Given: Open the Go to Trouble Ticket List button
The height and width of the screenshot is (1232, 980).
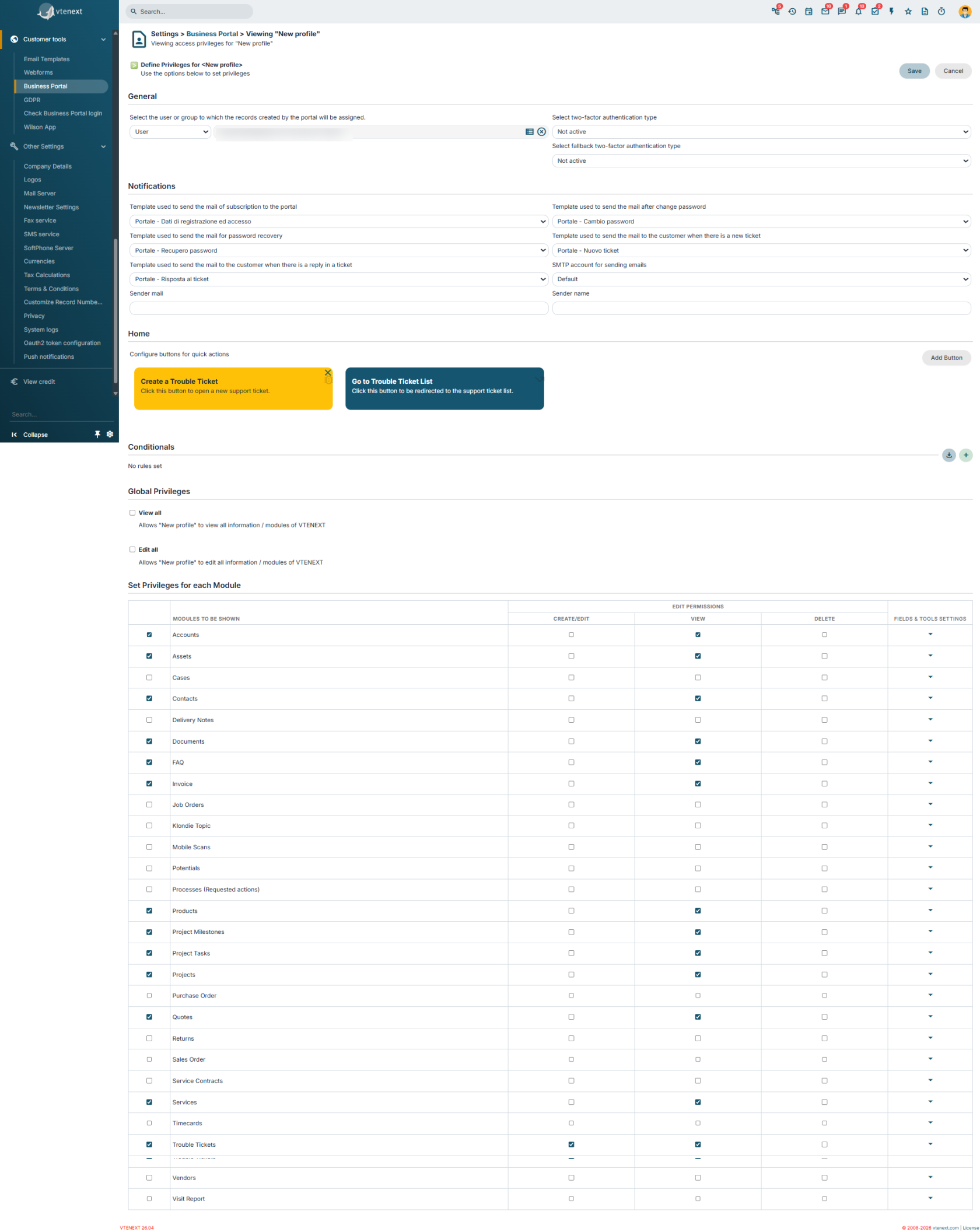Looking at the screenshot, I should click(444, 388).
